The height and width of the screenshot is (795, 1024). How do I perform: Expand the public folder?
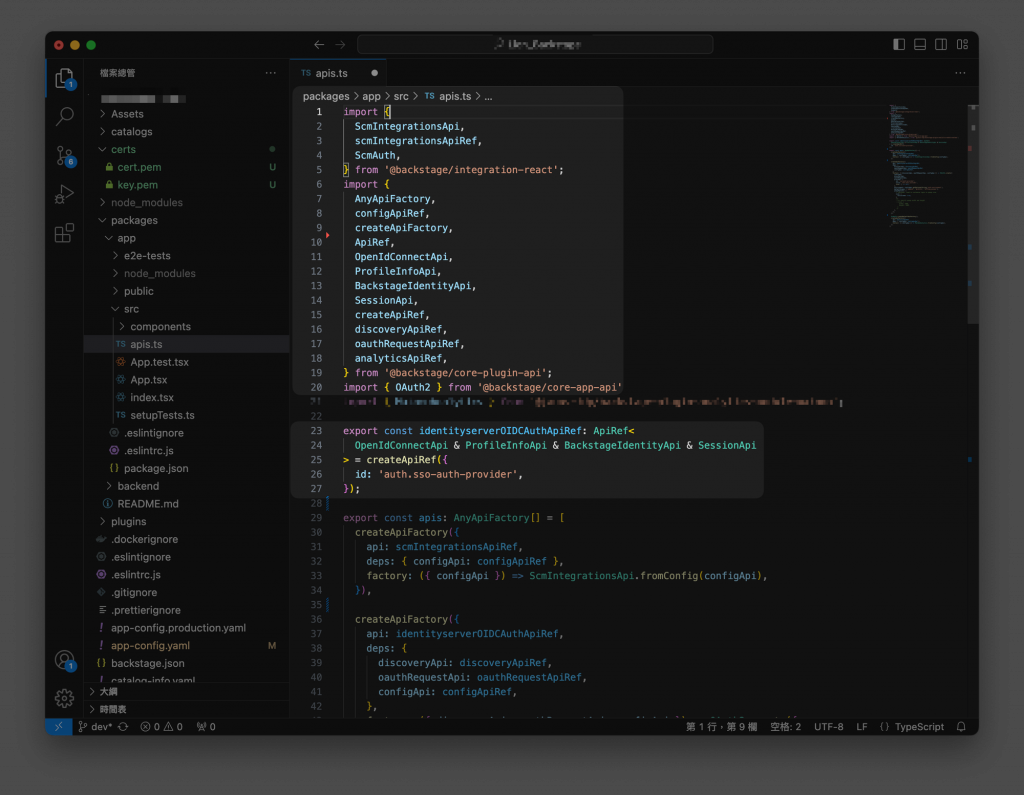pos(187,291)
